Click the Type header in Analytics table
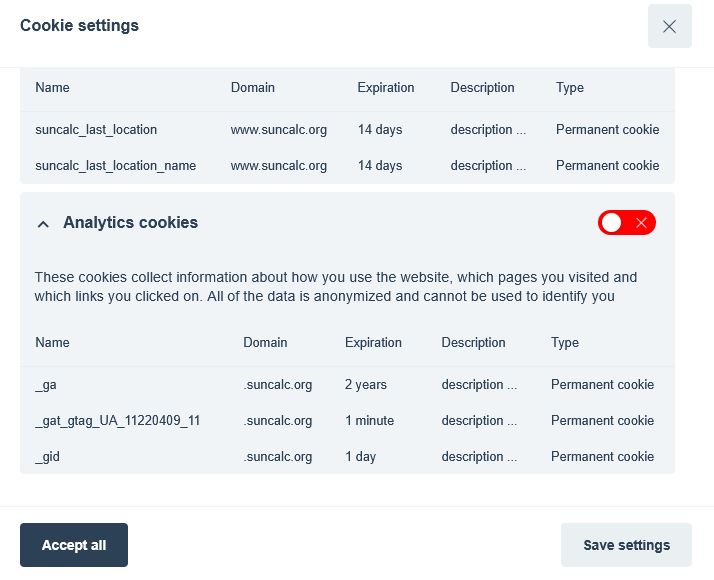 [564, 343]
